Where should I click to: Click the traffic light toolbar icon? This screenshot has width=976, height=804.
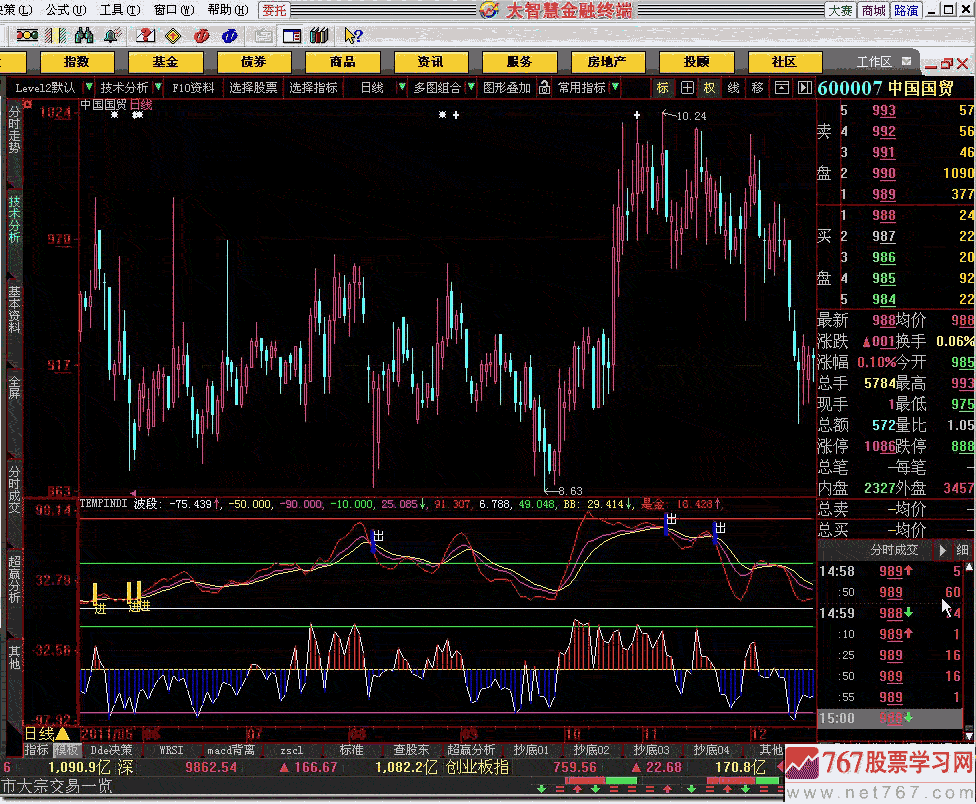click(x=27, y=35)
